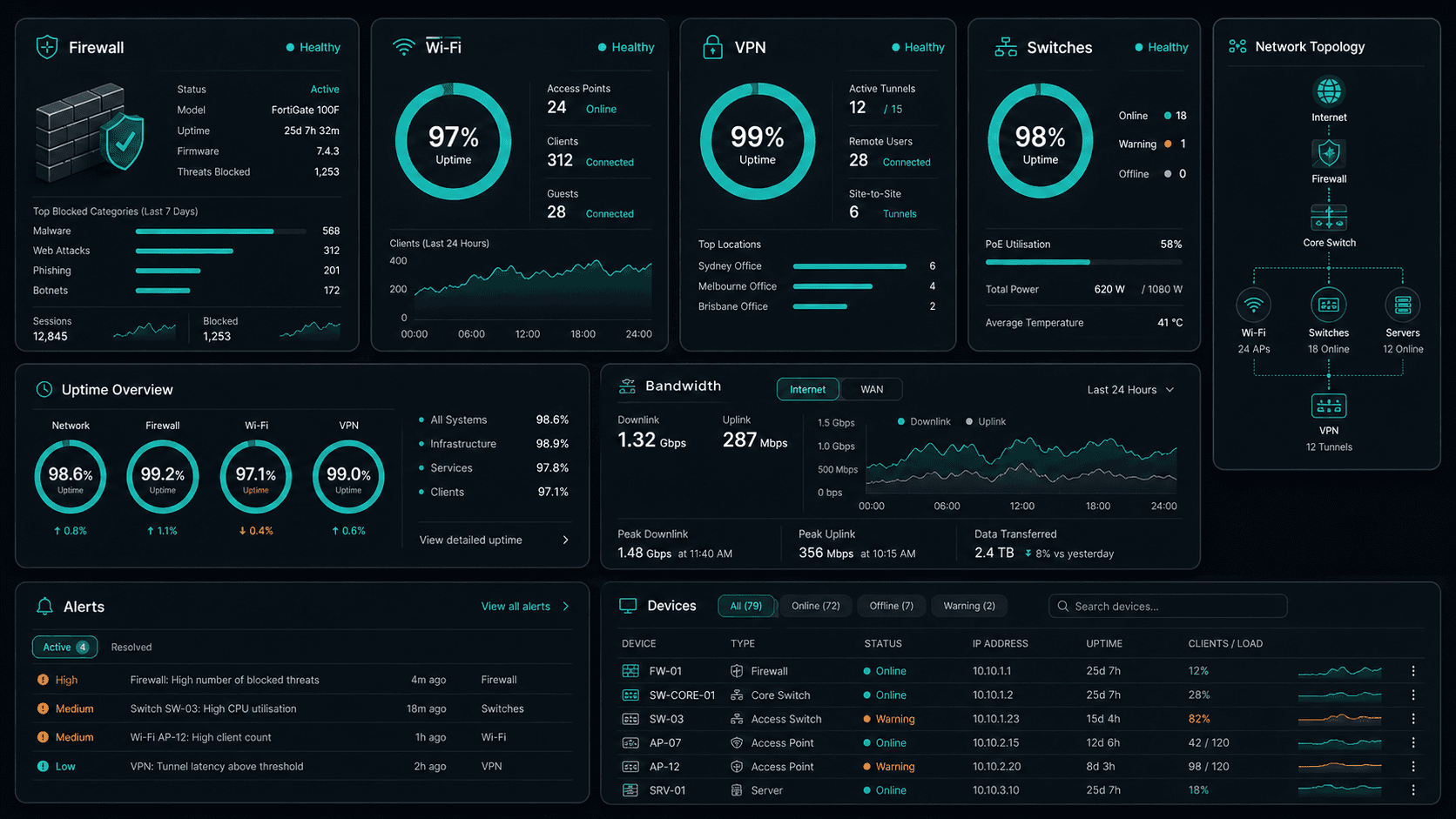
Task: Toggle the Downlink series in Bandwidth legend
Action: (x=924, y=421)
